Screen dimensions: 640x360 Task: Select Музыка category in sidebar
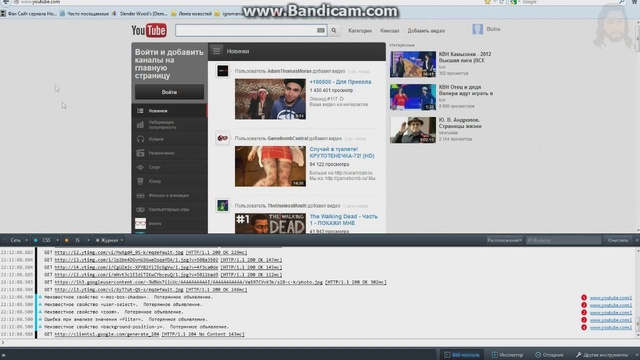coord(169,139)
